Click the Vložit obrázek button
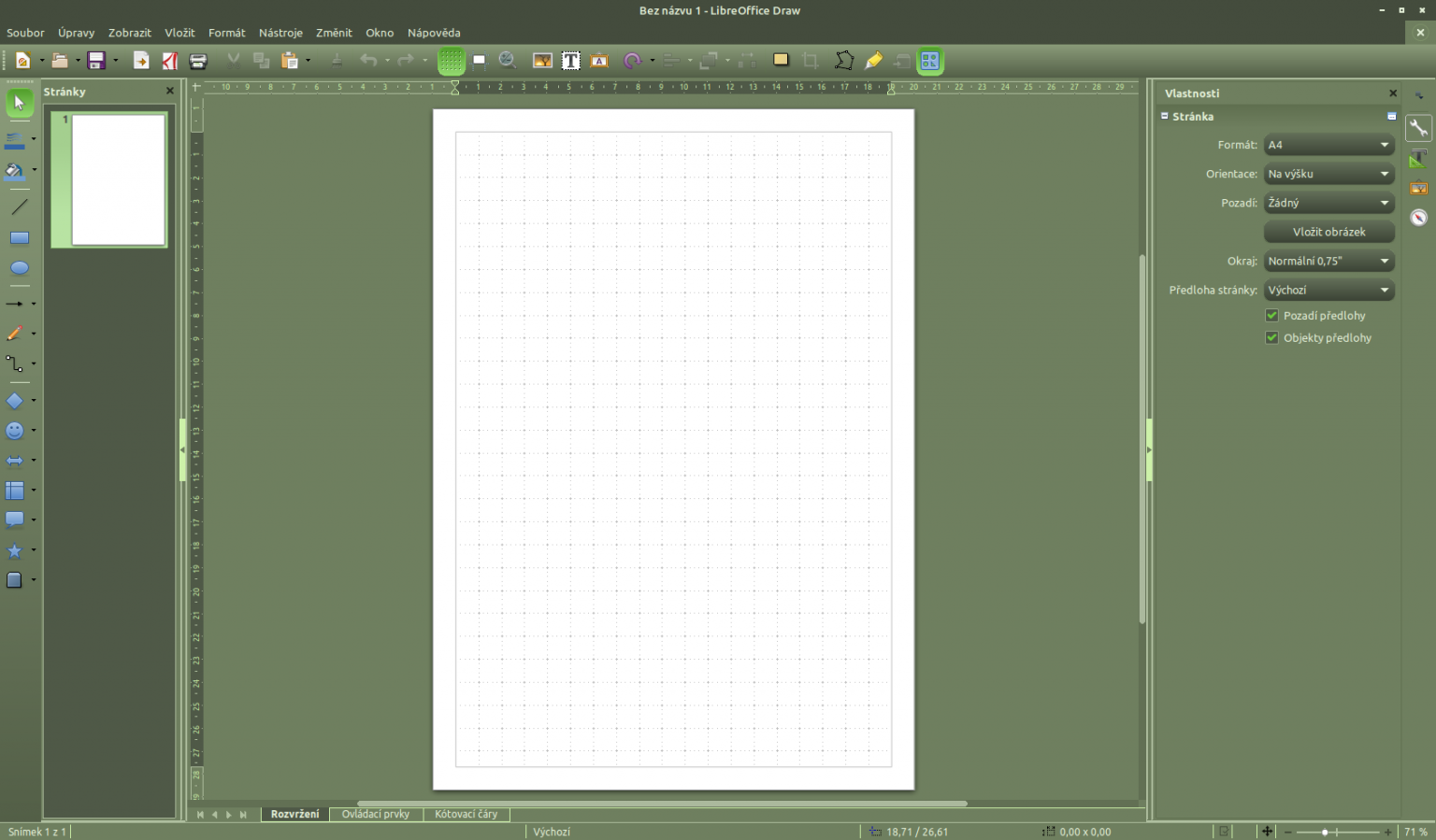Screen dimensions: 1436x840 coord(1328,232)
